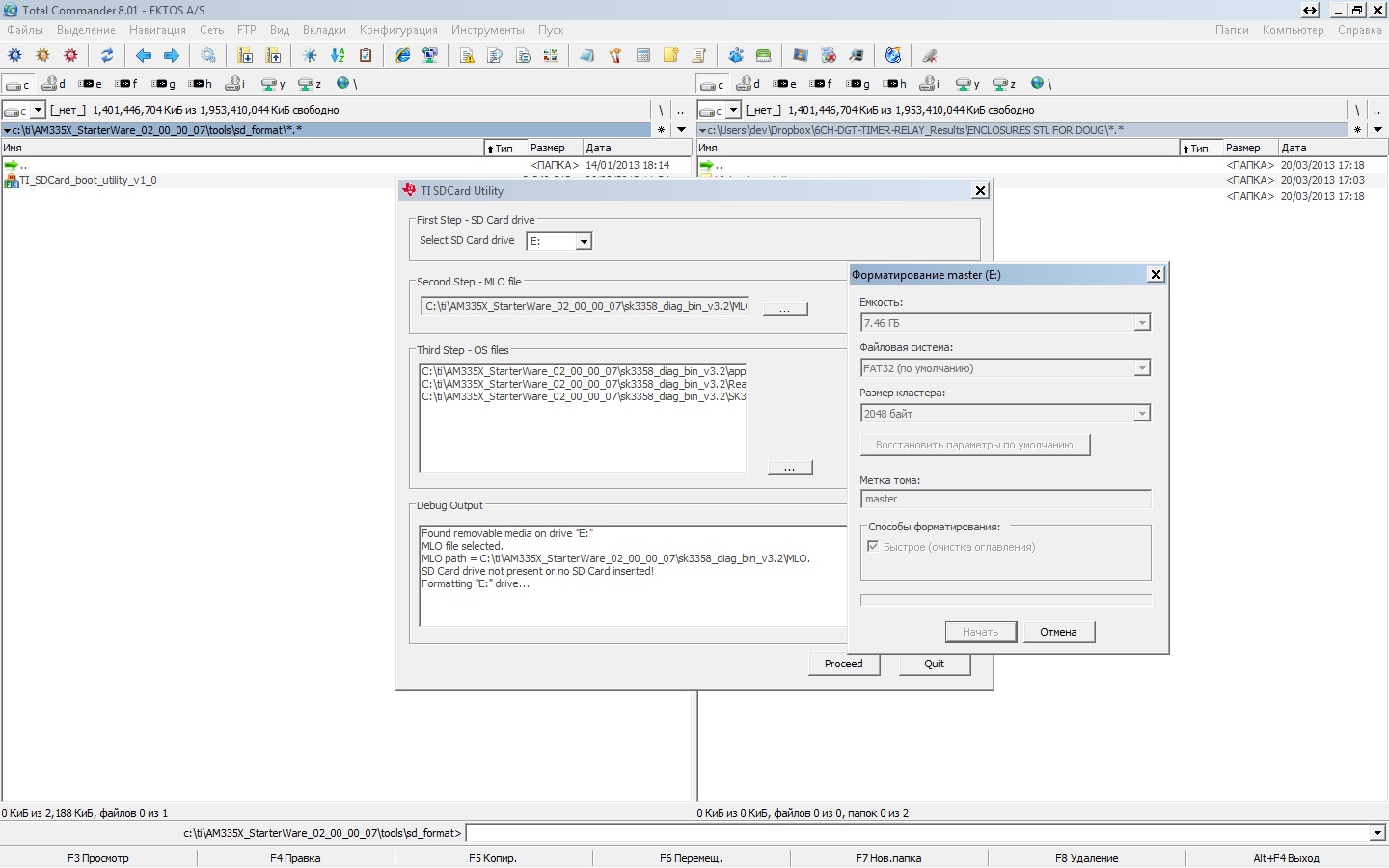Select drive d in the left panel drive bar
The image size is (1389, 868).
pos(54,84)
